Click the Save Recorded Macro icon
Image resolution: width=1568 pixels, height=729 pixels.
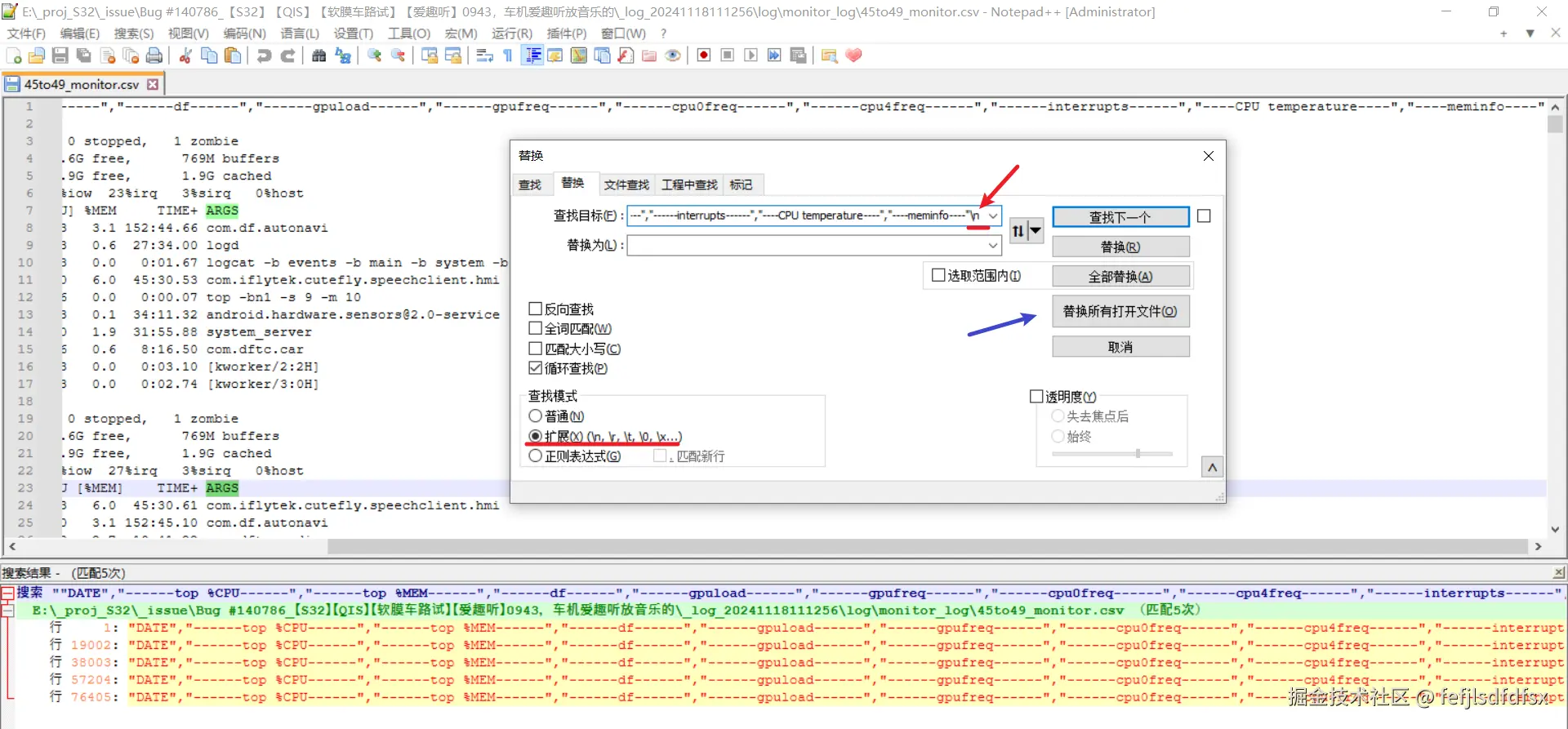pyautogui.click(x=798, y=56)
